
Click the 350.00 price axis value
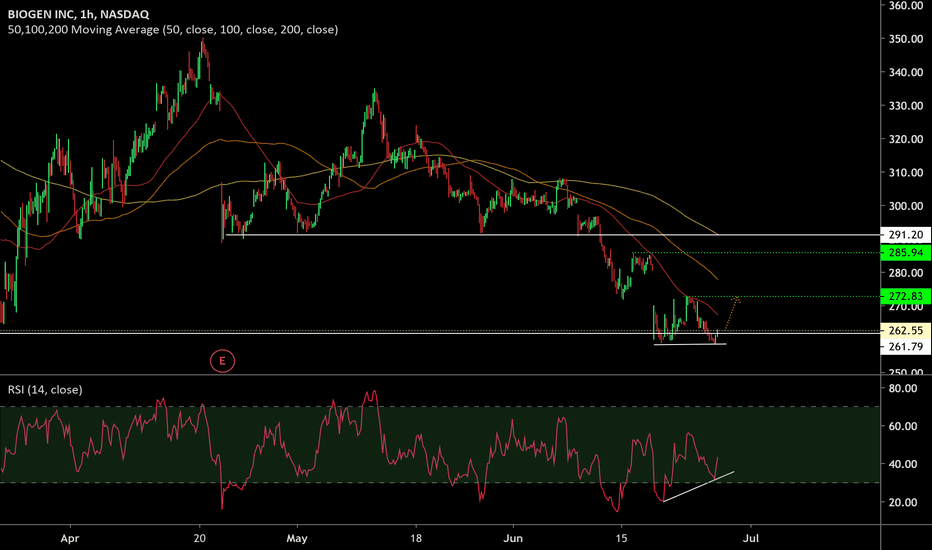tap(906, 39)
